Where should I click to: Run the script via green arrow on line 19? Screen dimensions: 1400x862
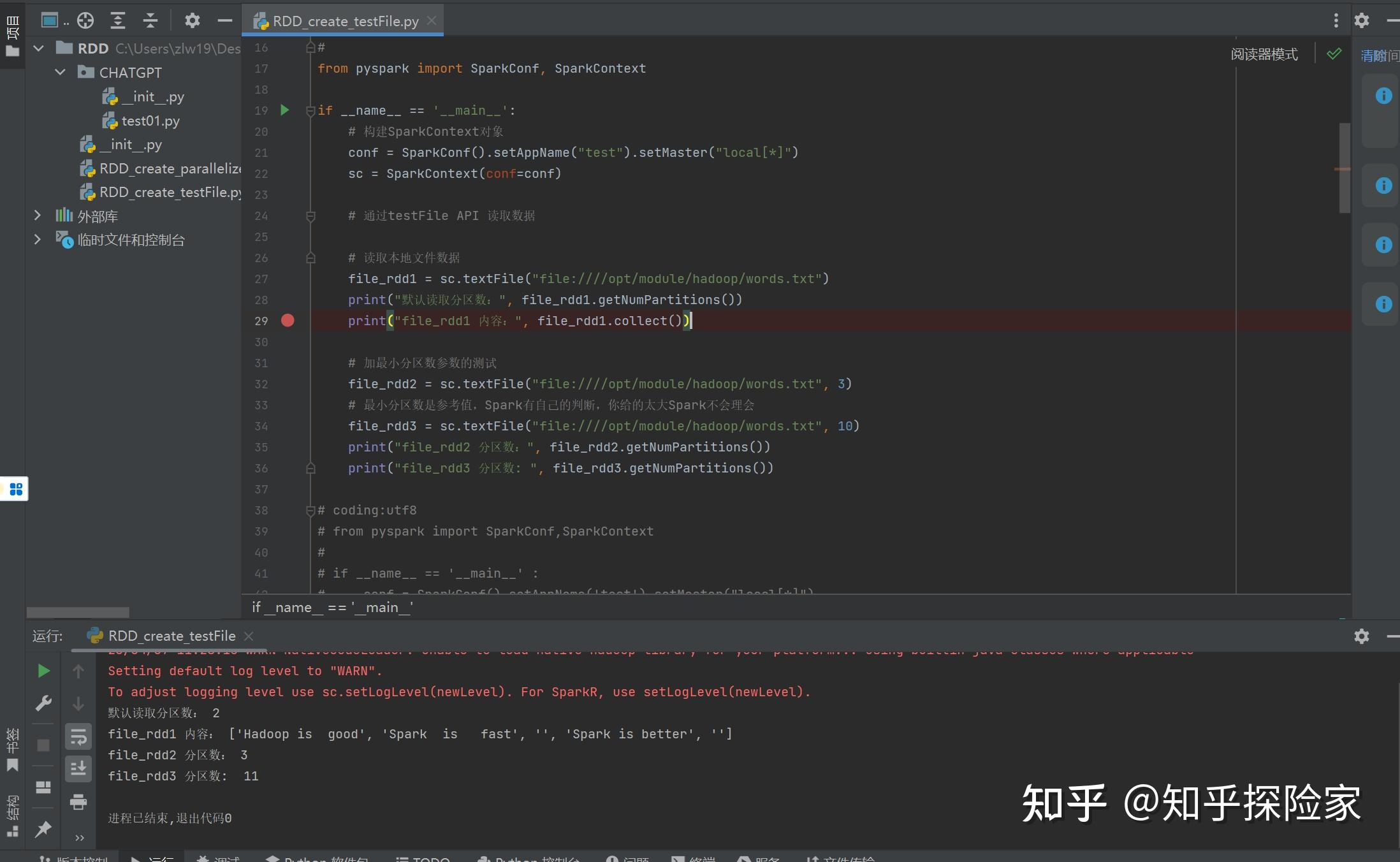pyautogui.click(x=285, y=110)
